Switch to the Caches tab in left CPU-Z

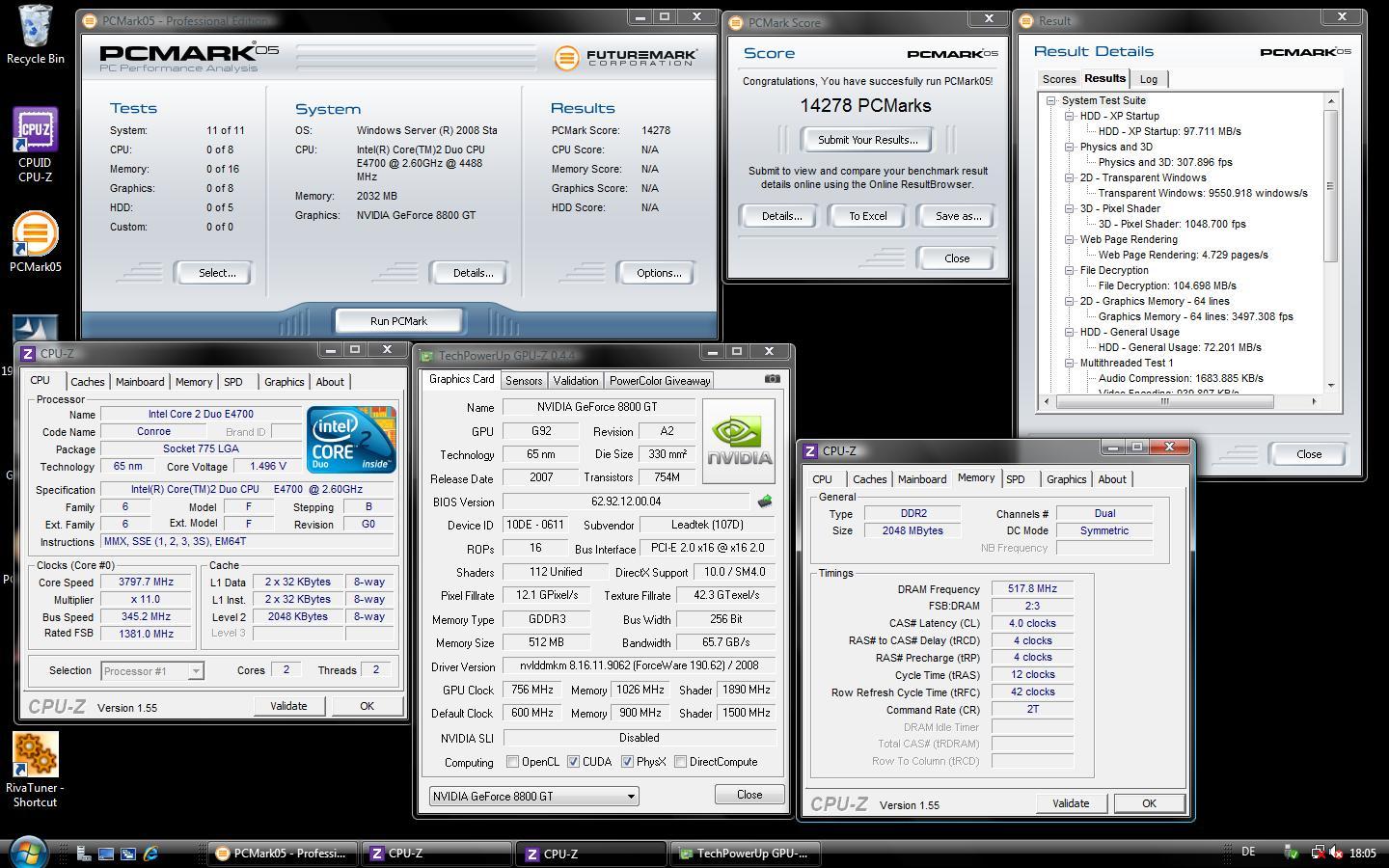[x=87, y=382]
